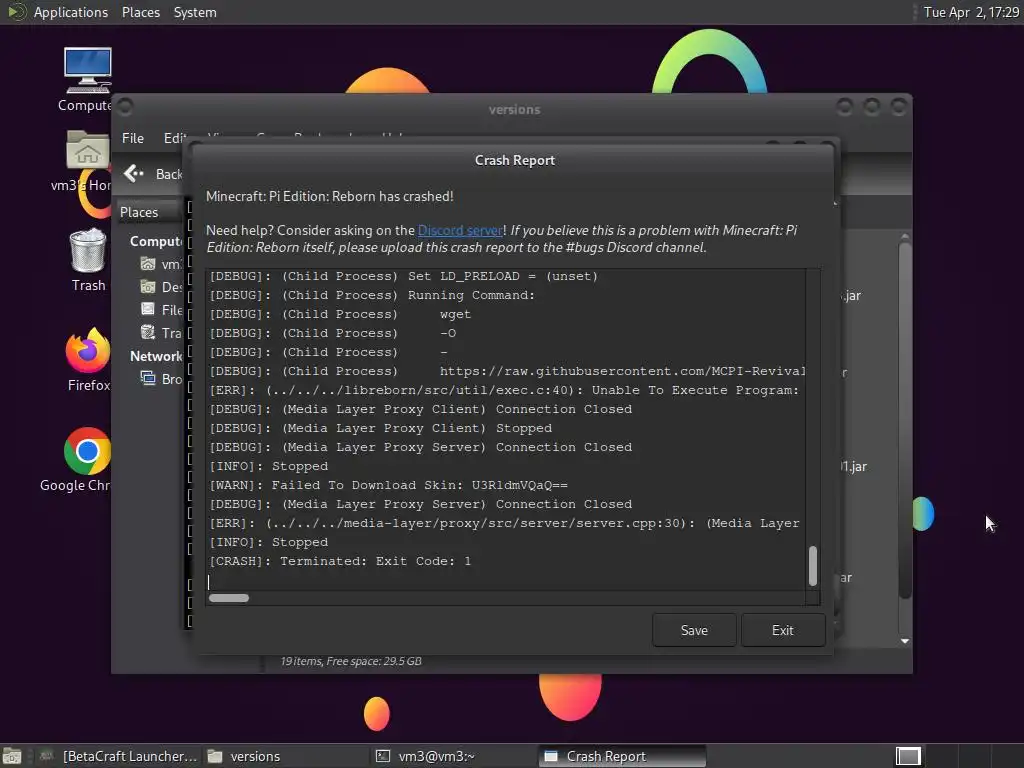Click show desktop icon in bottom panel
The height and width of the screenshot is (768, 1024).
(12, 757)
